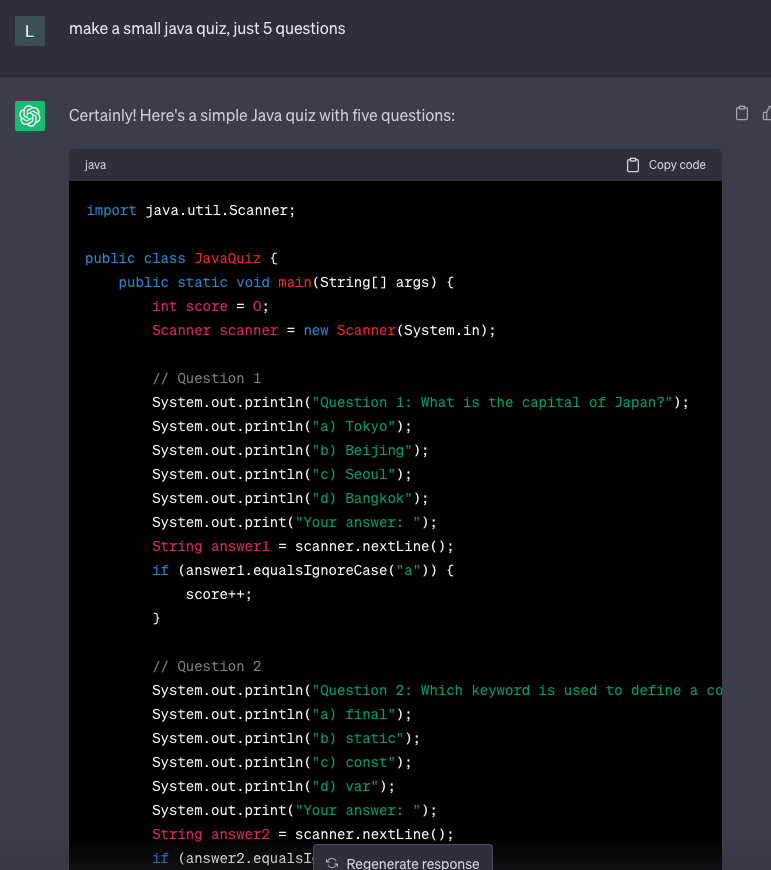The width and height of the screenshot is (771, 870).
Task: Copy the assistant reply with the clipboard icon
Action: pos(742,113)
